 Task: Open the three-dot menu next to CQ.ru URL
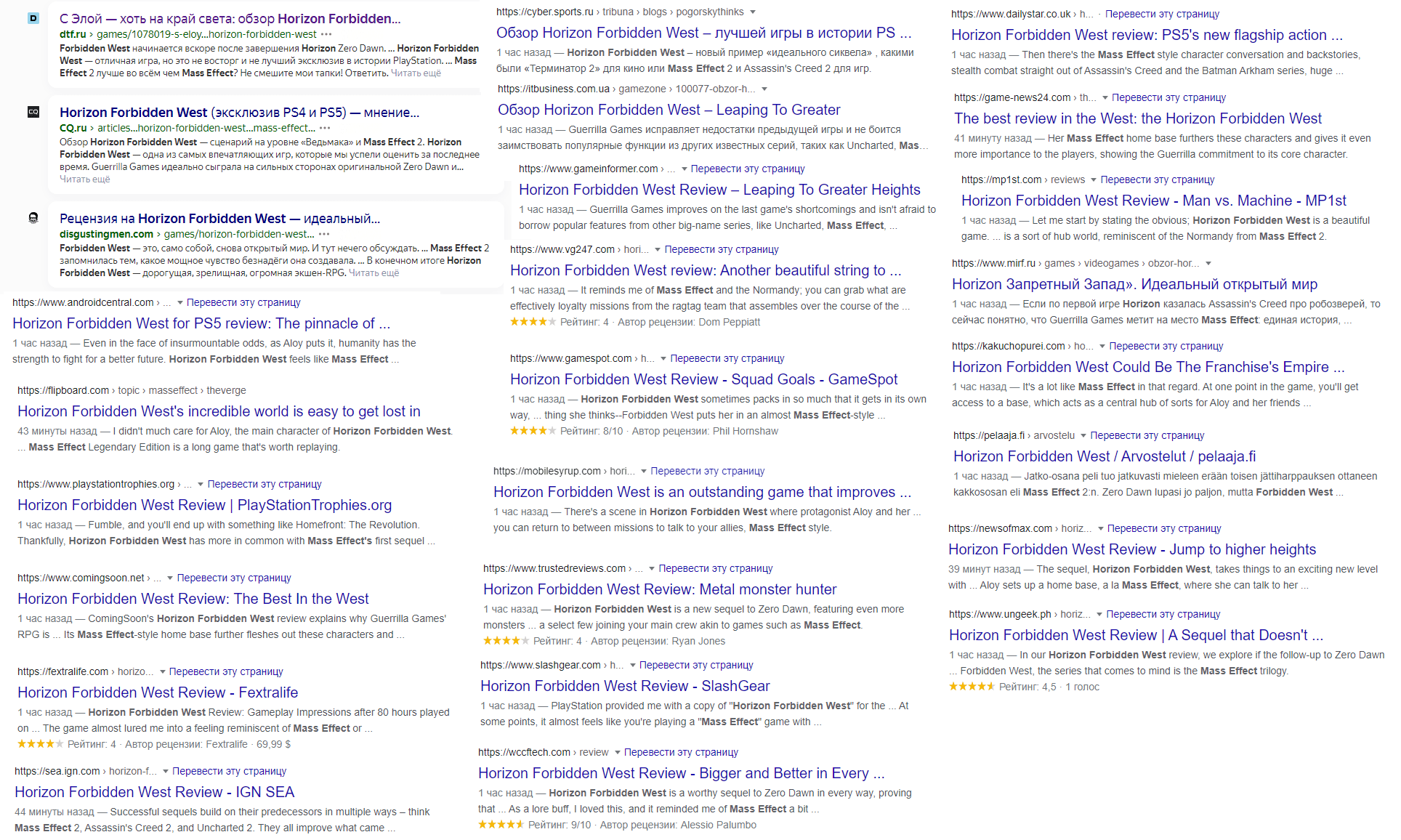(x=325, y=128)
